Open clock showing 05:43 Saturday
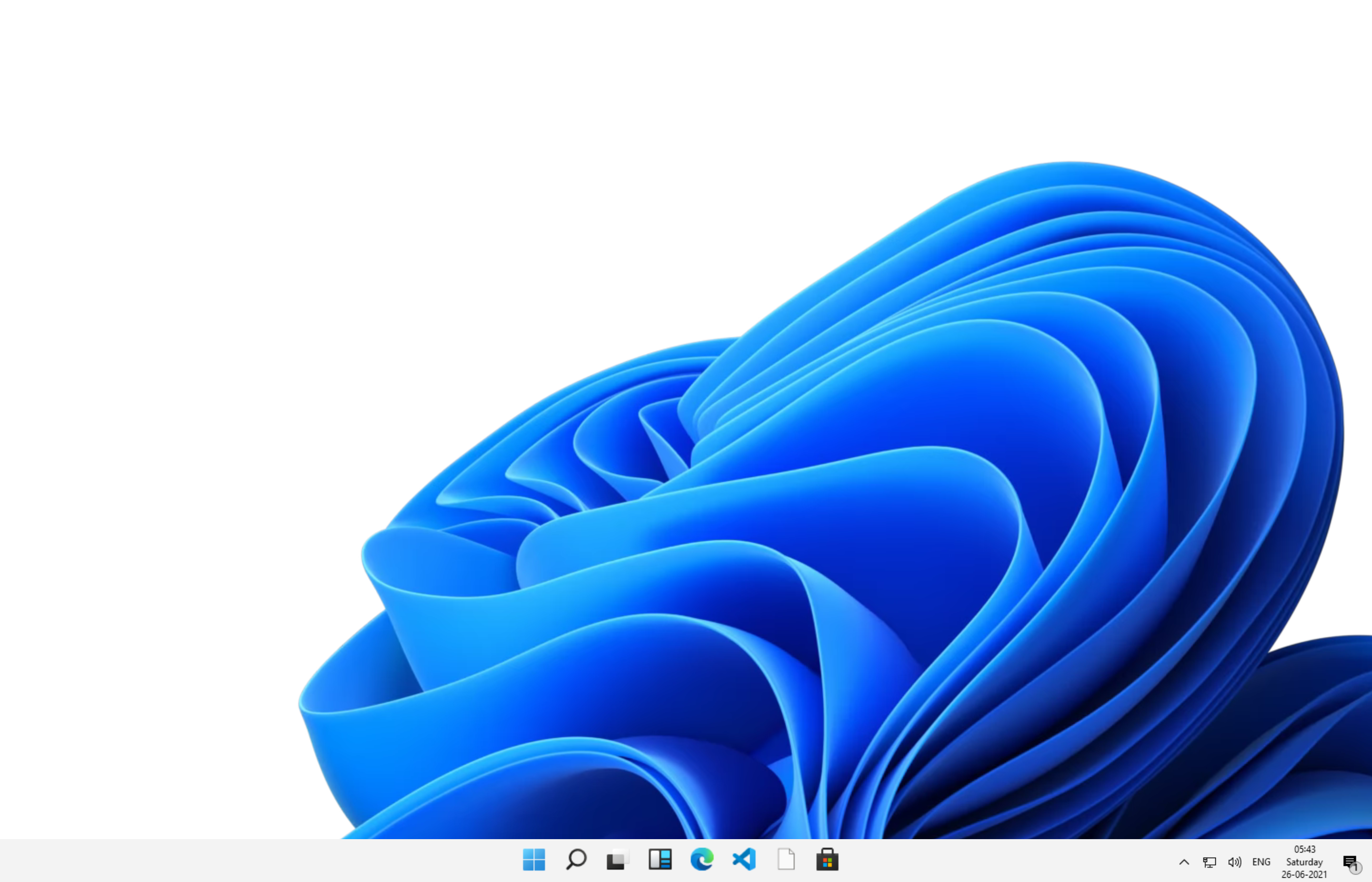 1304,862
